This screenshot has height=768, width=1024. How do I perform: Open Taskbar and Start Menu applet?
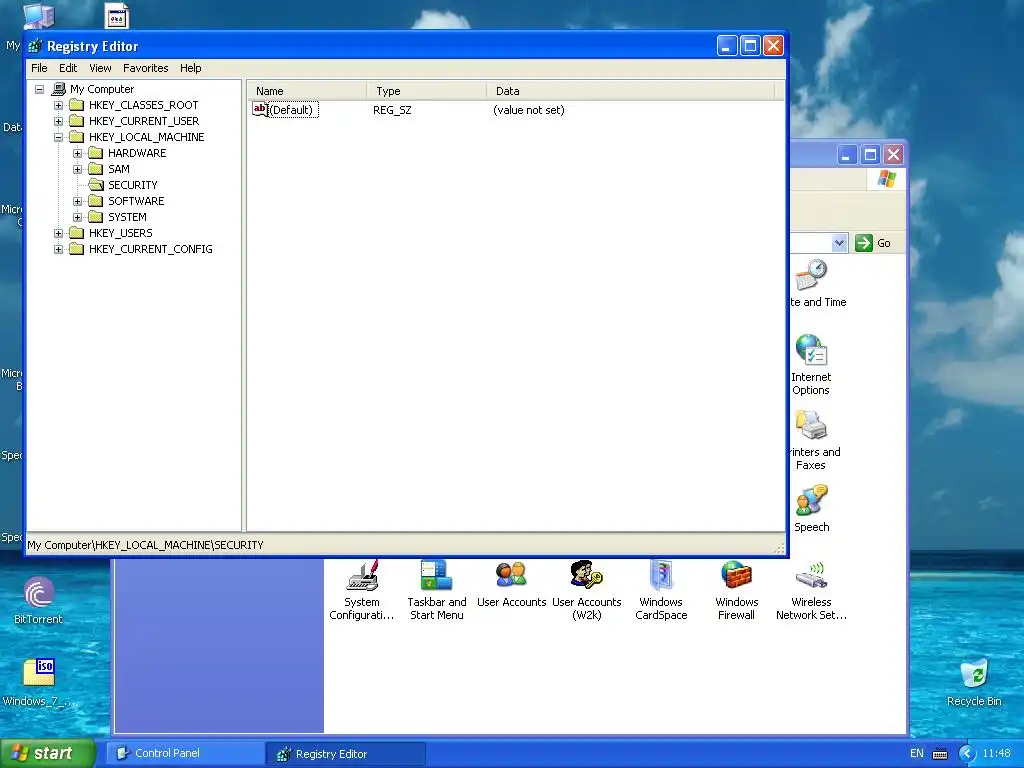coord(437,590)
